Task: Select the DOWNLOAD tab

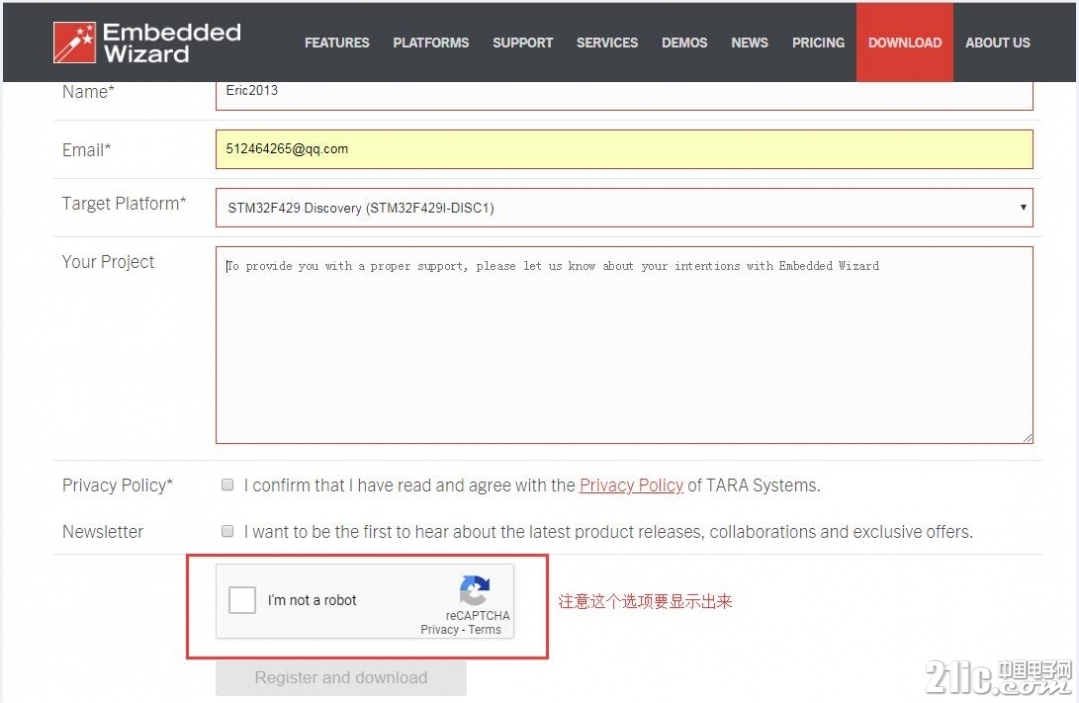Action: click(x=904, y=43)
